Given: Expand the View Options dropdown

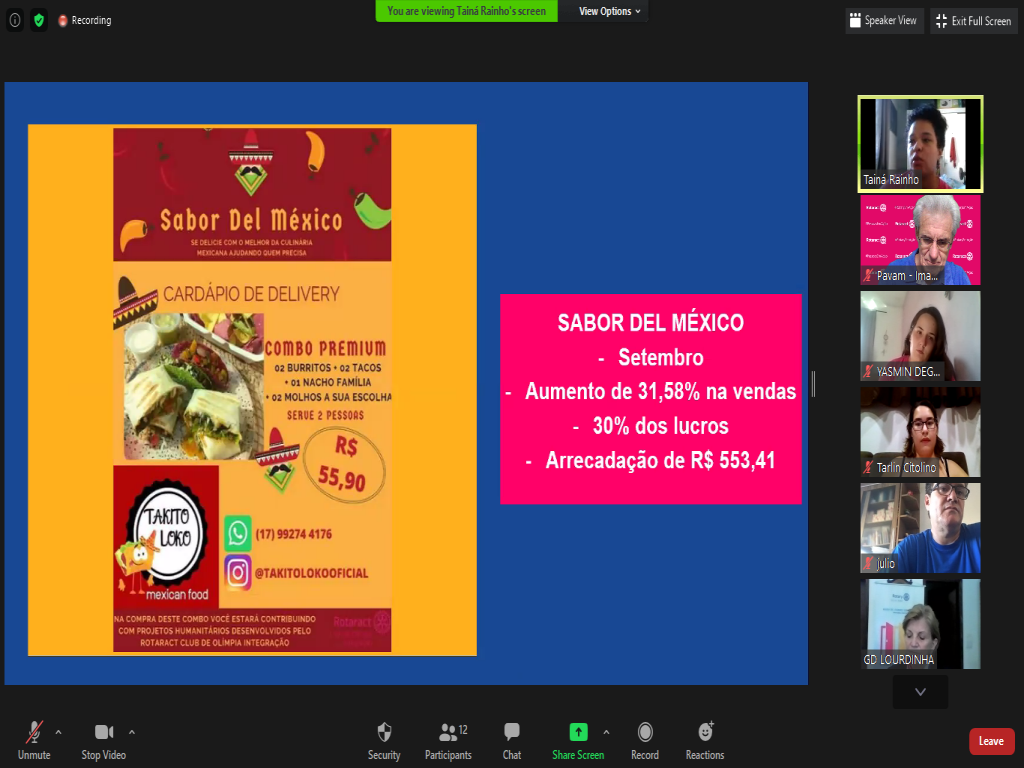Looking at the screenshot, I should (611, 11).
